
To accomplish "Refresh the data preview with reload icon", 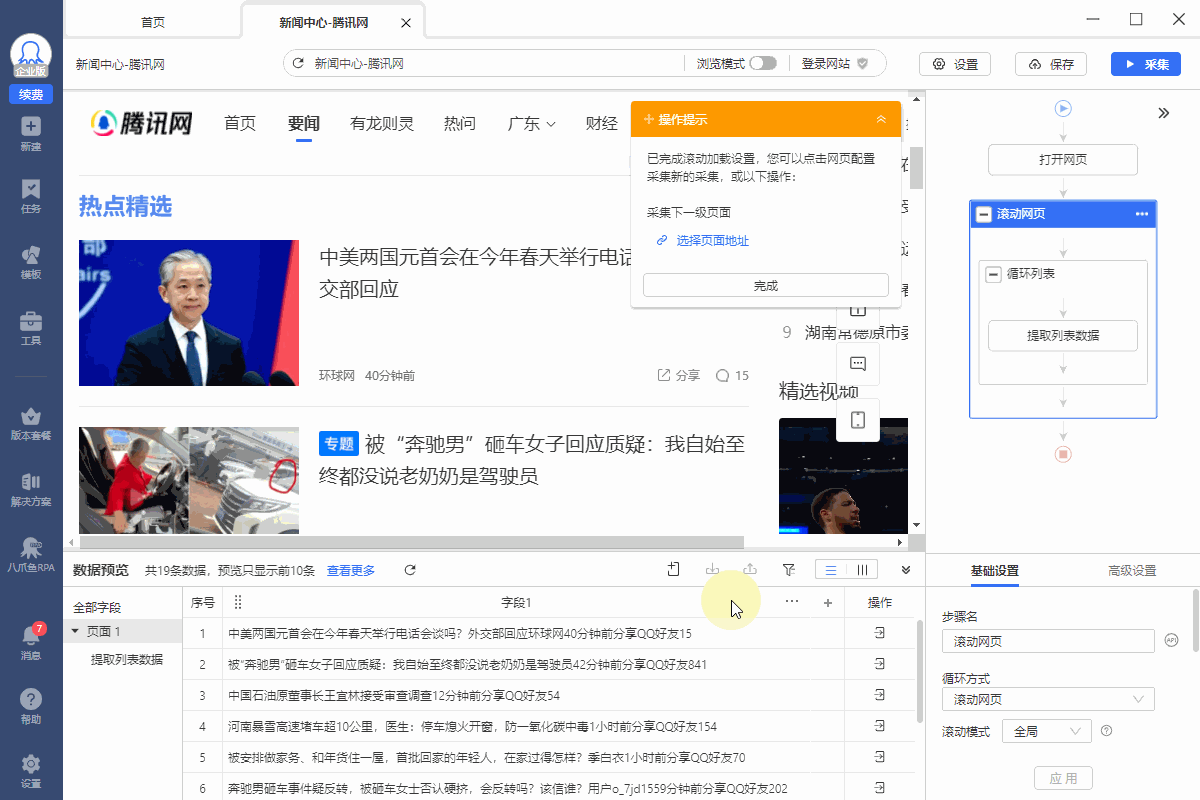I will (x=410, y=570).
